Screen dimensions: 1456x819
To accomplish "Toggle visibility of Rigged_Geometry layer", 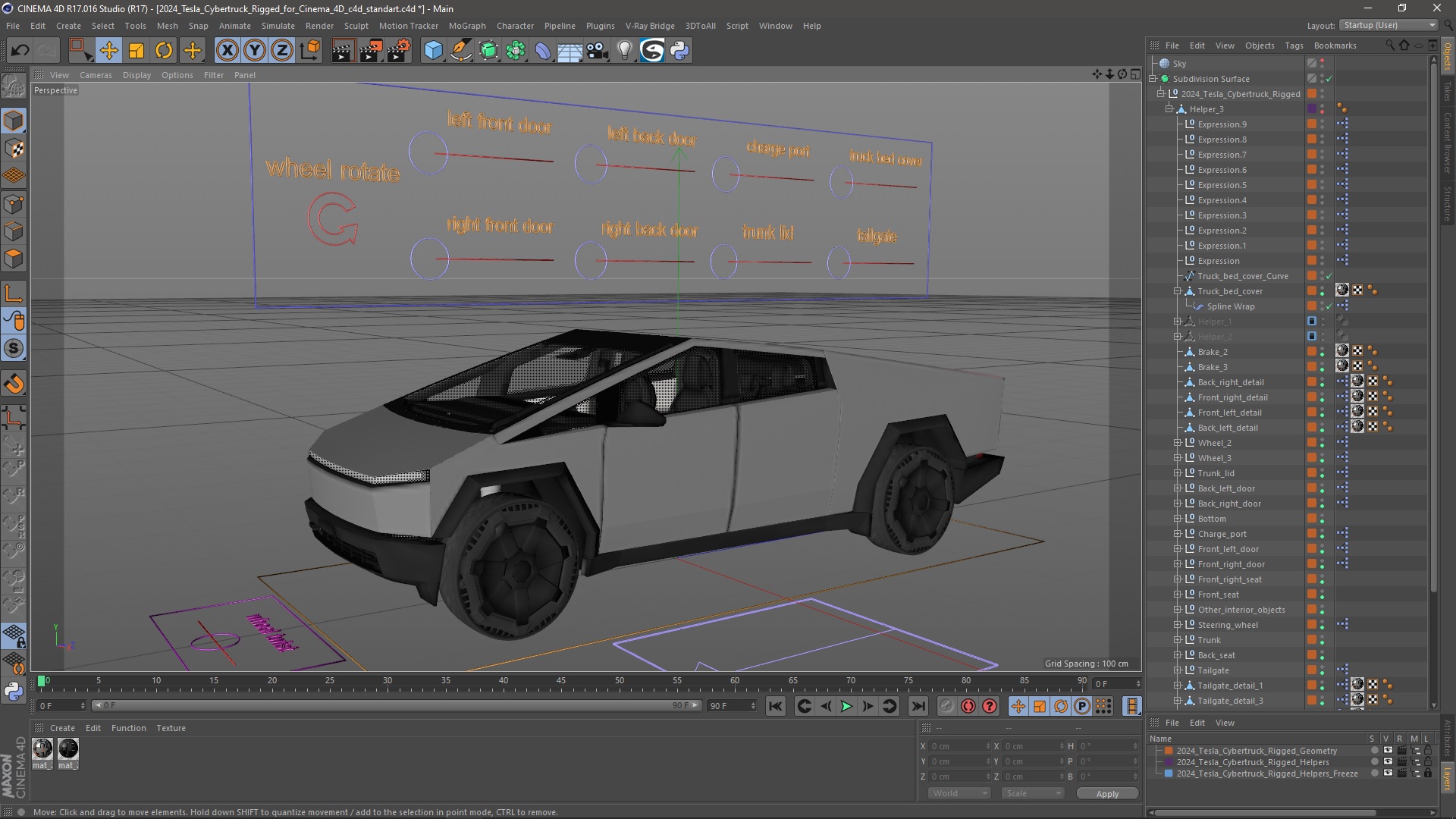I will (x=1388, y=751).
